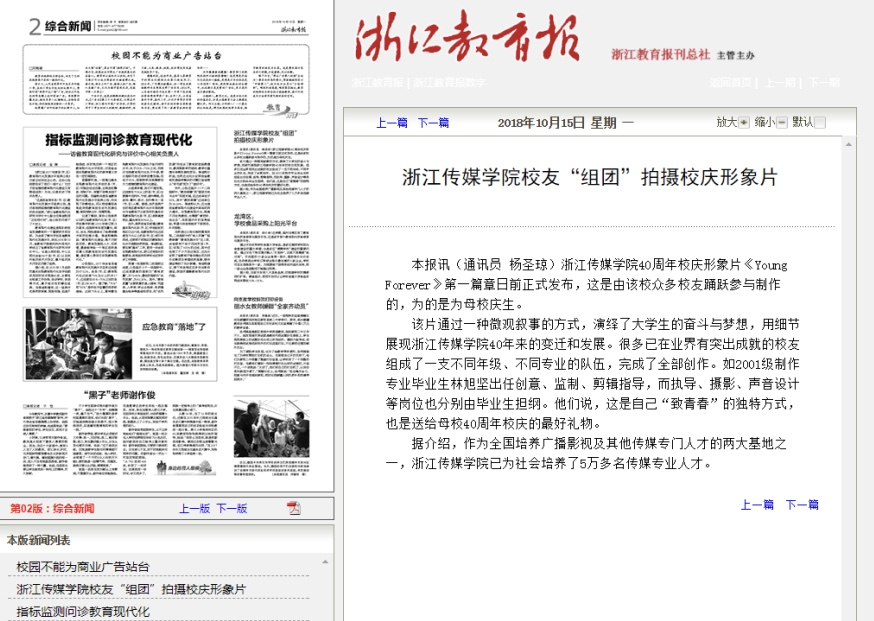Click the article pane scrollbar up arrow

[x=848, y=145]
